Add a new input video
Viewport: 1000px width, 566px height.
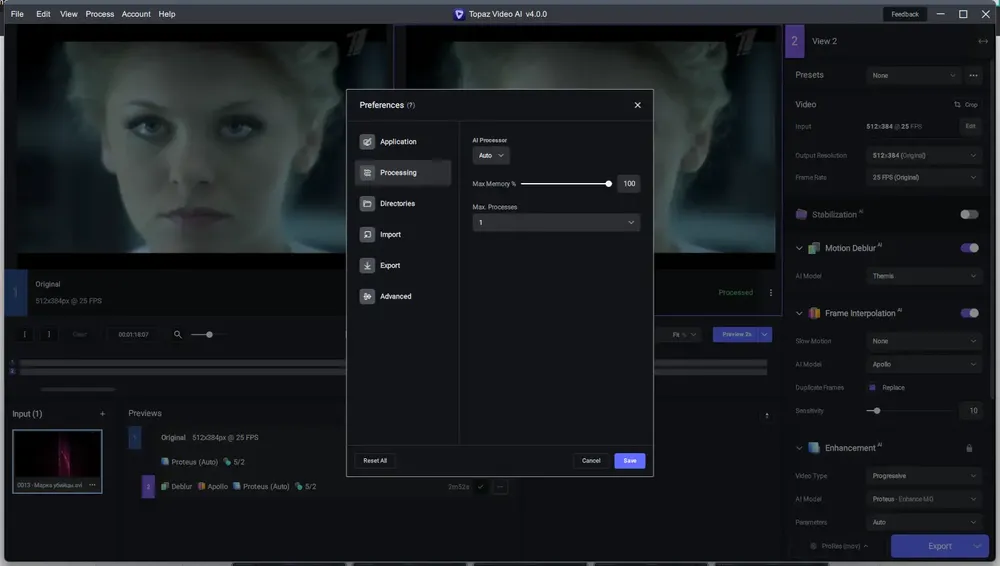[102, 414]
